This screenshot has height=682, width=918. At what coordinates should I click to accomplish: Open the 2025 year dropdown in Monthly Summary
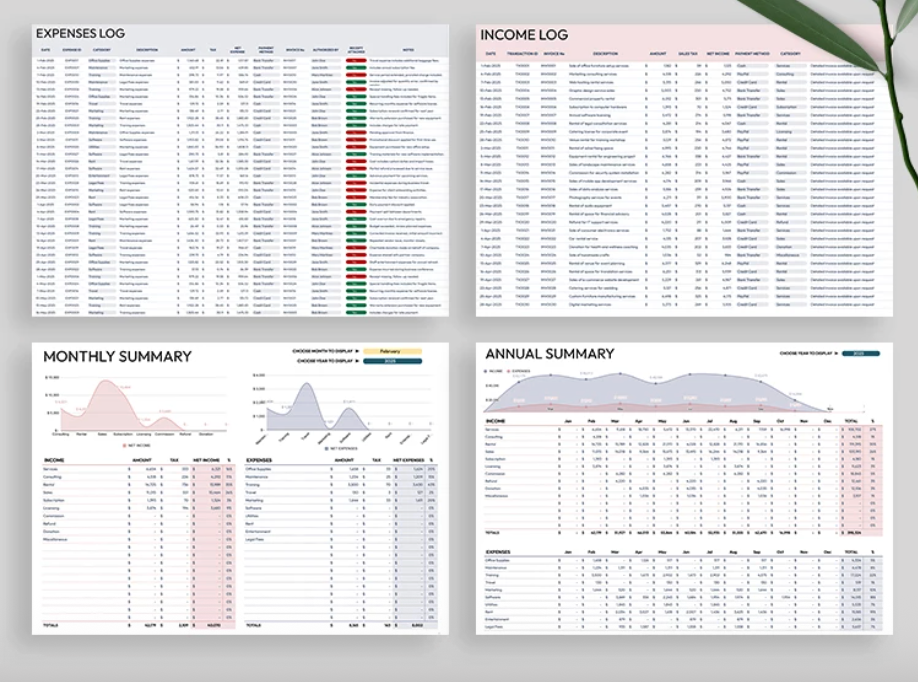pyautogui.click(x=392, y=361)
